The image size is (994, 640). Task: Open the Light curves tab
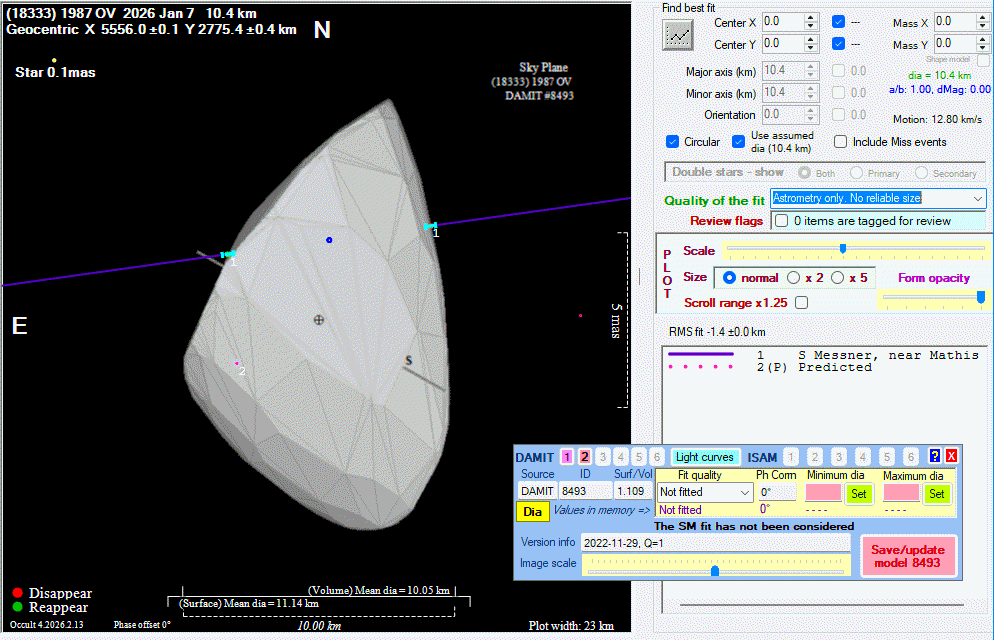706,457
